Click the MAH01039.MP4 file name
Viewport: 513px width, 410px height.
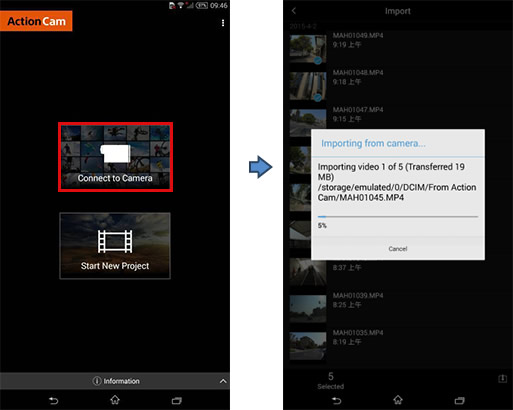358,295
